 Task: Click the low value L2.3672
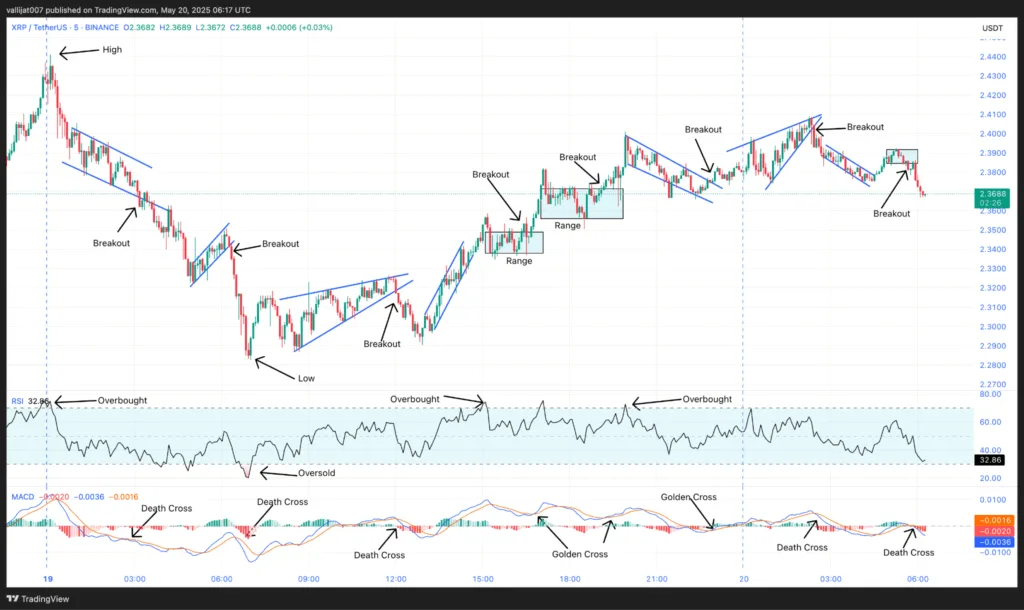pyautogui.click(x=210, y=27)
